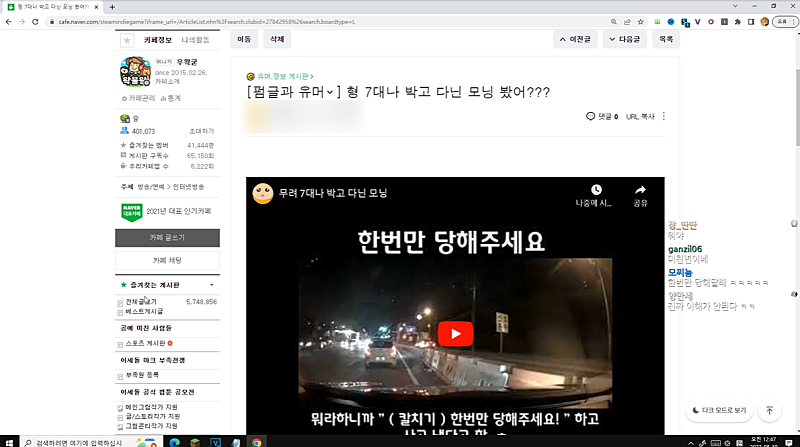Play the YouTube video with the red play button
Image resolution: width=800 pixels, height=447 pixels.
(x=456, y=335)
